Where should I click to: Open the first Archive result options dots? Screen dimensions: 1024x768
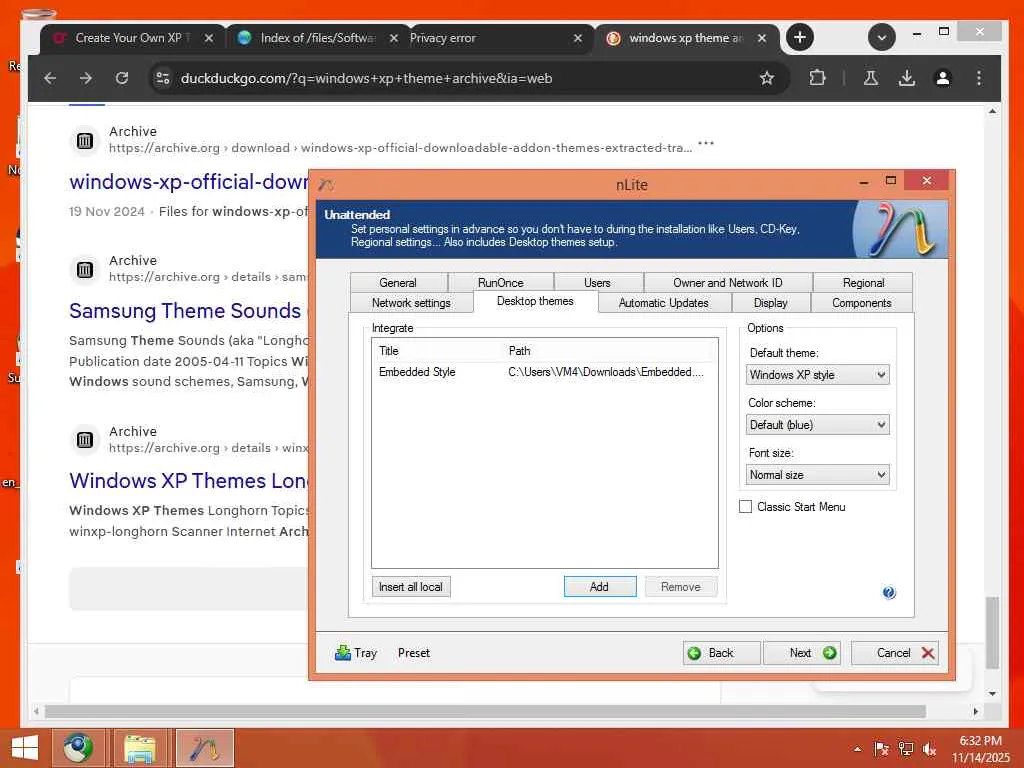point(706,142)
